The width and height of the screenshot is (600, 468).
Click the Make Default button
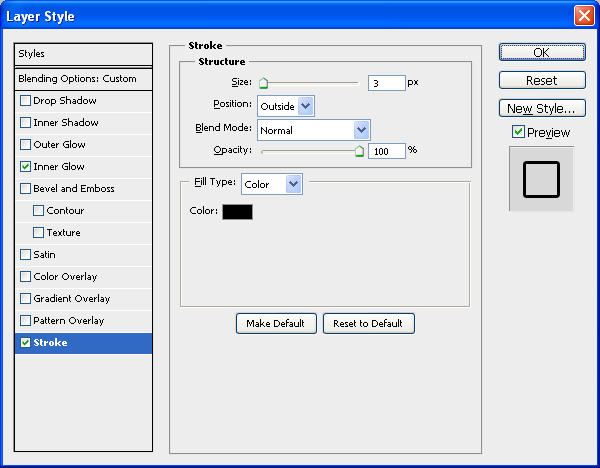[x=276, y=323]
